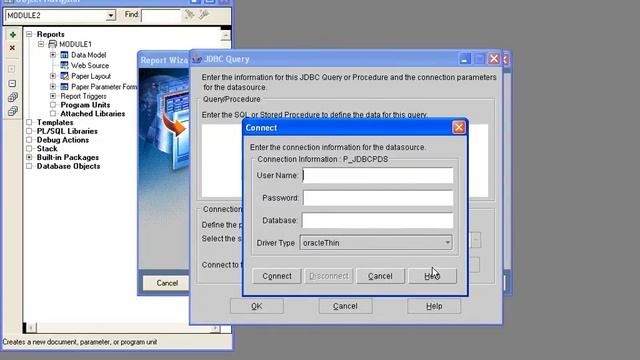Click the Data Model node icon
640x360 pixels.
point(64,55)
